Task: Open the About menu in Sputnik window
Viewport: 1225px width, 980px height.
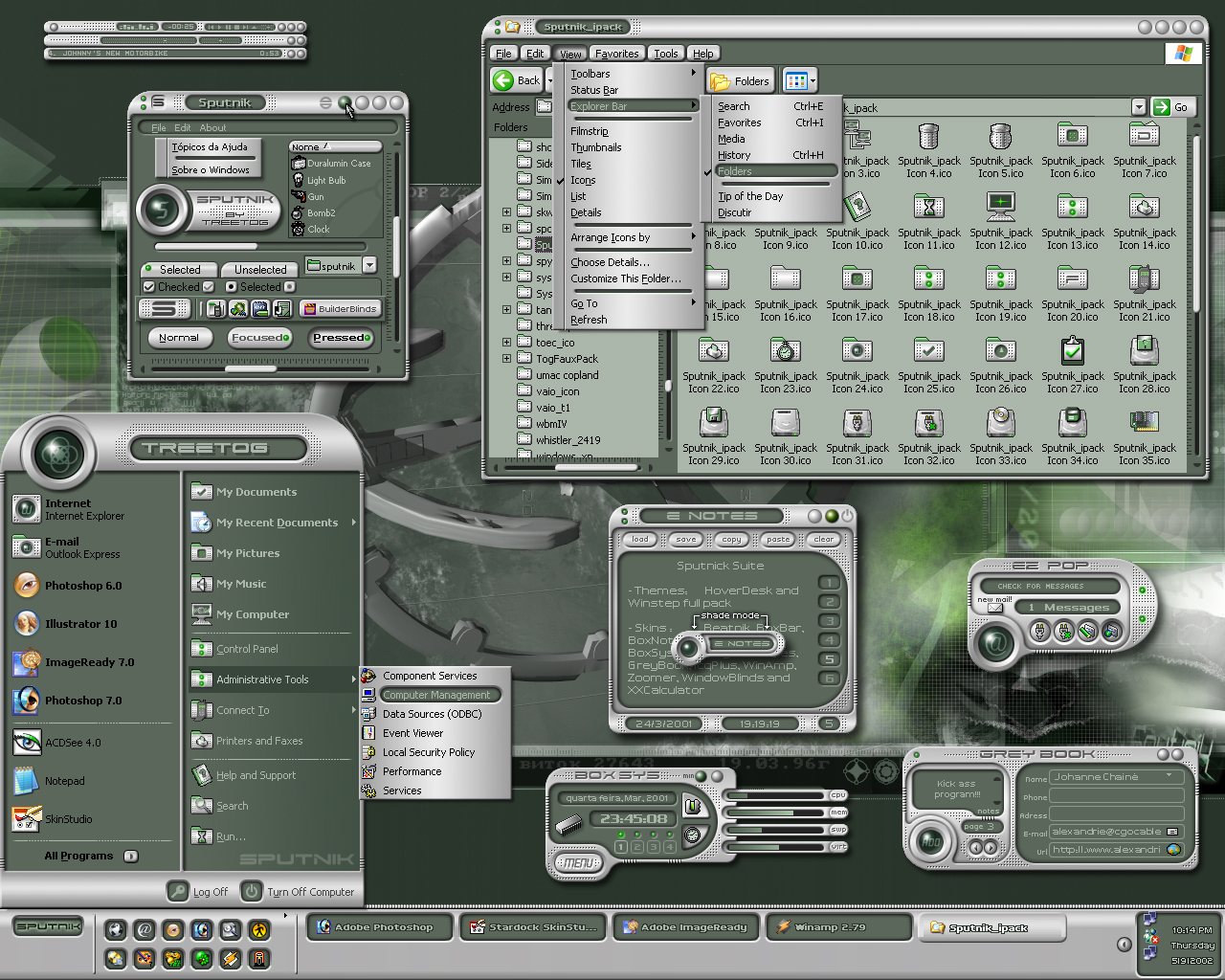Action: (x=212, y=127)
